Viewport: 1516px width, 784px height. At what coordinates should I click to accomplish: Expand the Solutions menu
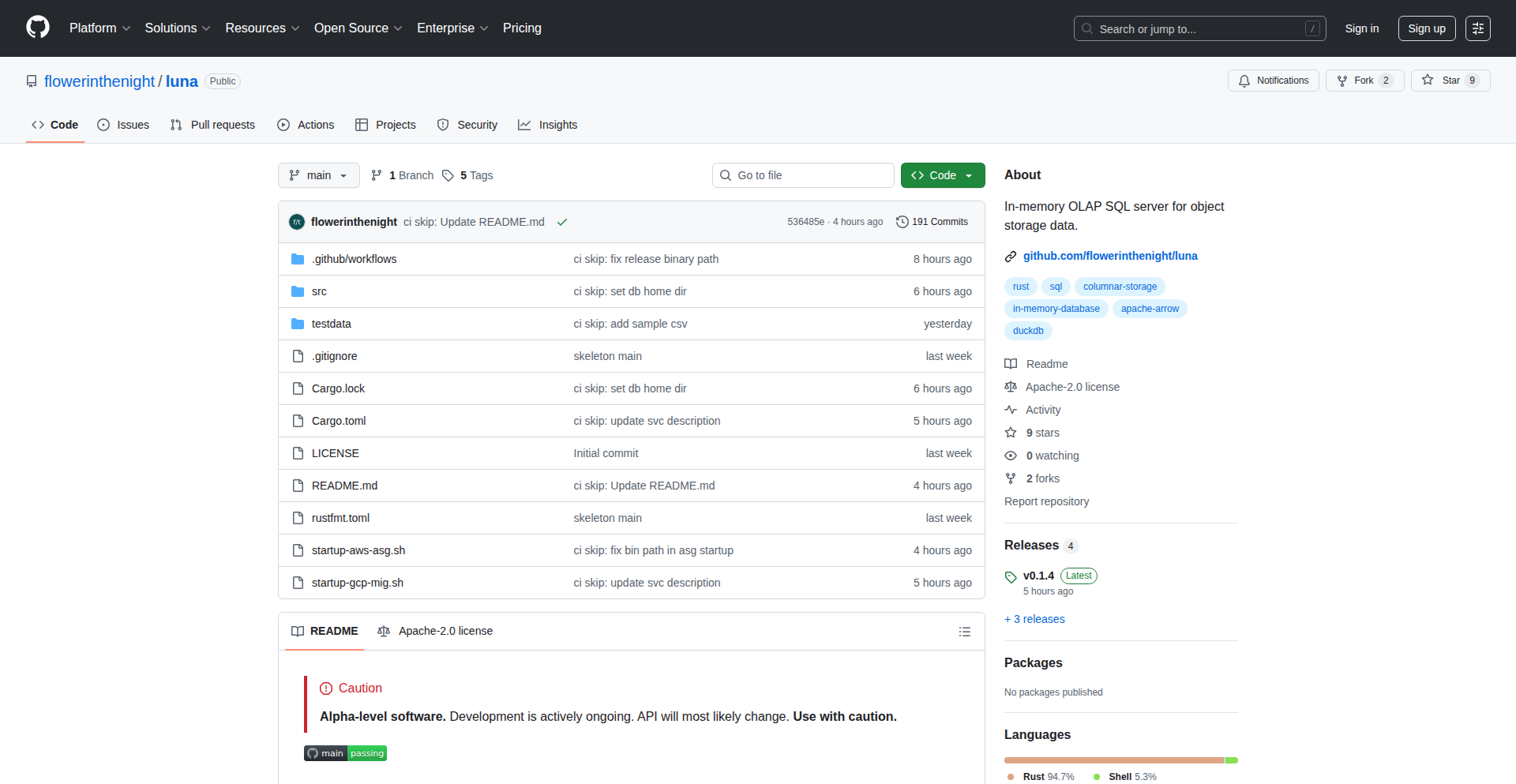[x=178, y=28]
